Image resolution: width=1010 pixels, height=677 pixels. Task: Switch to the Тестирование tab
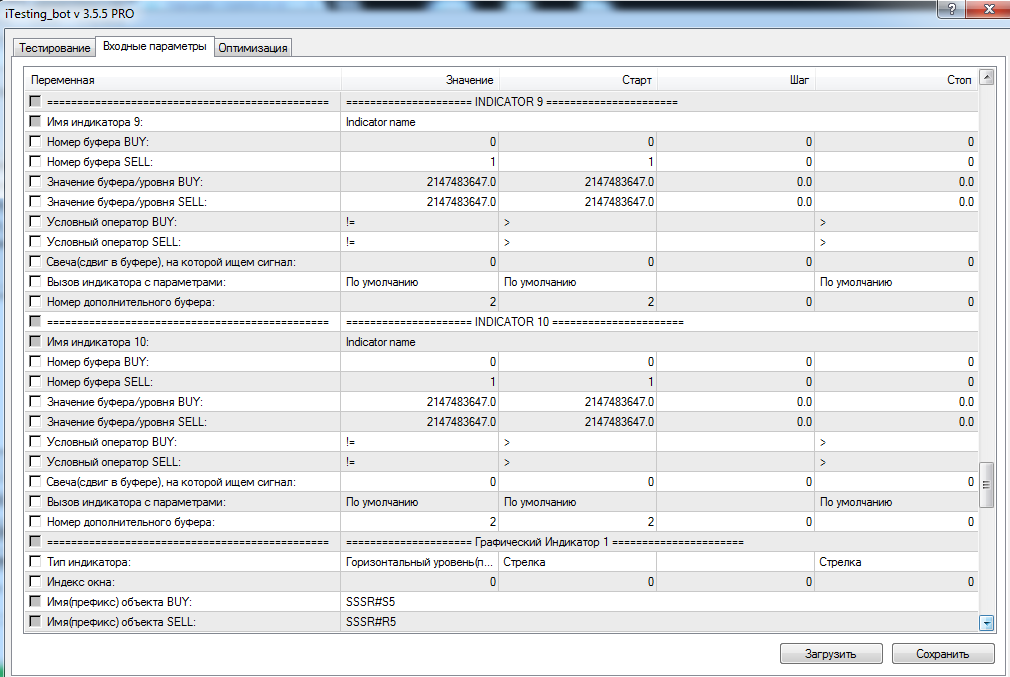click(54, 48)
